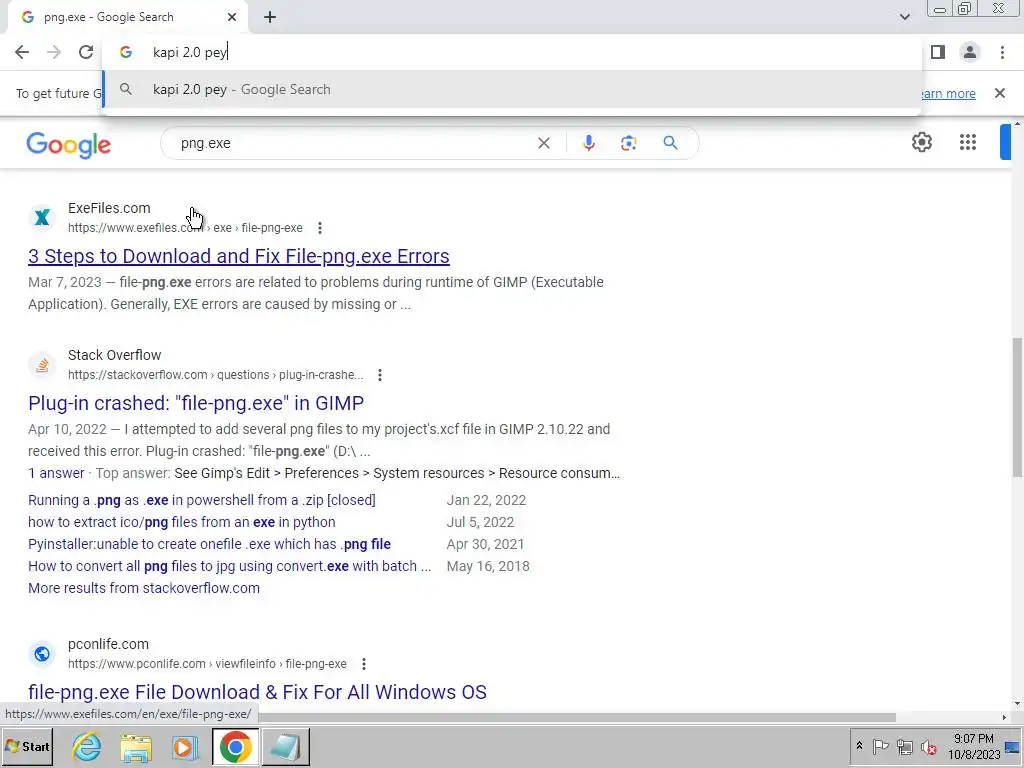Choose the 'kapi 2.0 pey - Google Search' suggestion
Viewport: 1024px width, 768px height.
coord(513,89)
